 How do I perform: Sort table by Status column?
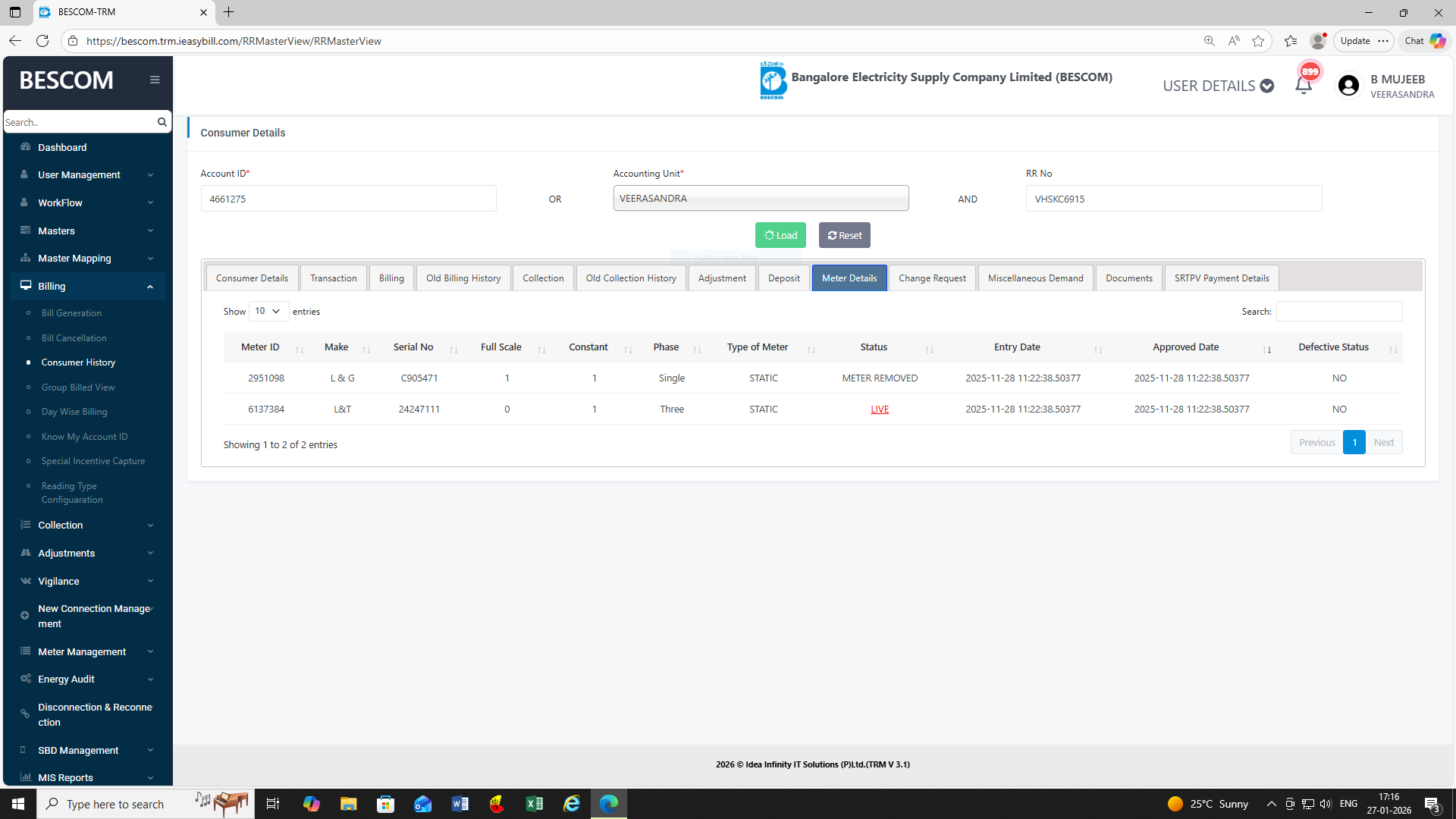874,347
